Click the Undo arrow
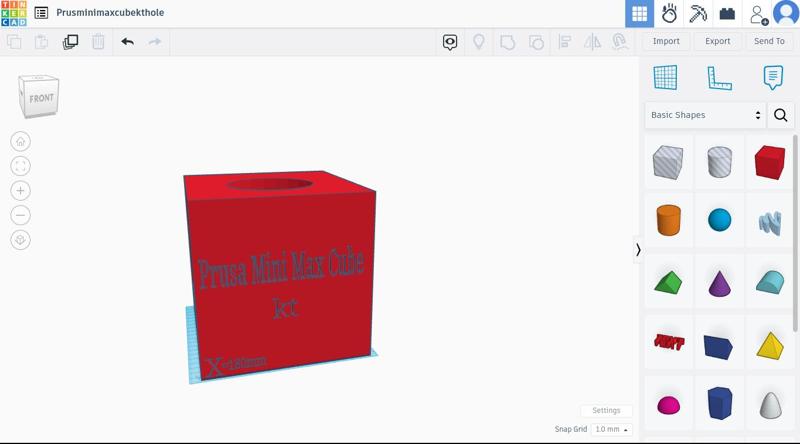Viewport: 800px width, 444px height. [128, 42]
